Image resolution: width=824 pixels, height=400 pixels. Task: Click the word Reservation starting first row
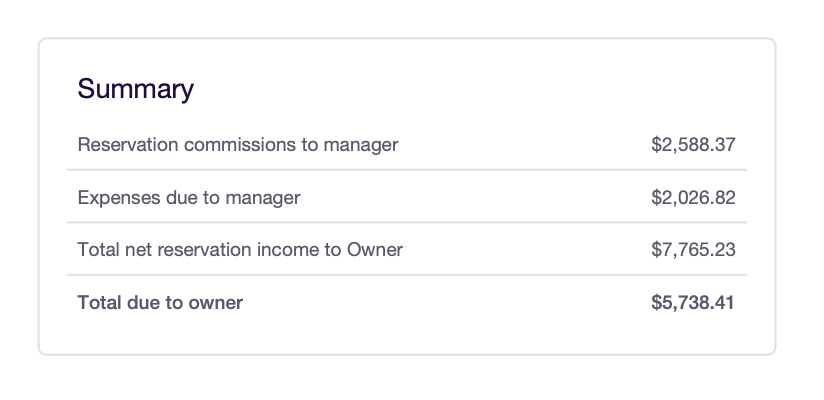[x=128, y=145]
